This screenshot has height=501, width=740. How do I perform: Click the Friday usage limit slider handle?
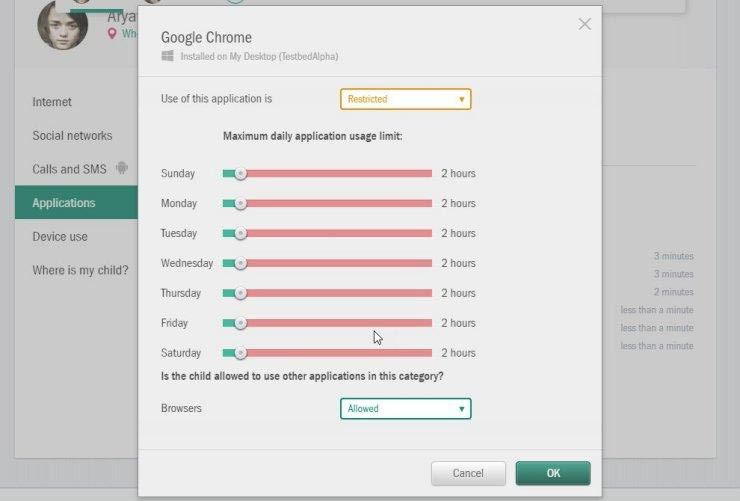(240, 323)
